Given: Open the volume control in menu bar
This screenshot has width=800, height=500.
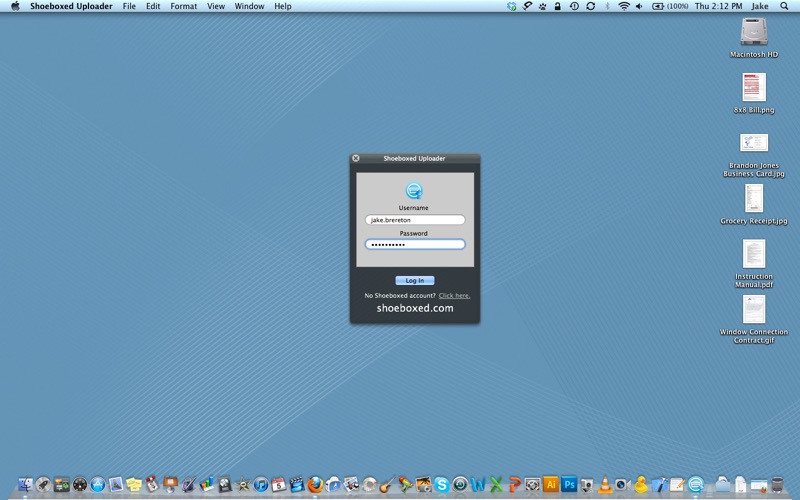Looking at the screenshot, I should pyautogui.click(x=639, y=6).
